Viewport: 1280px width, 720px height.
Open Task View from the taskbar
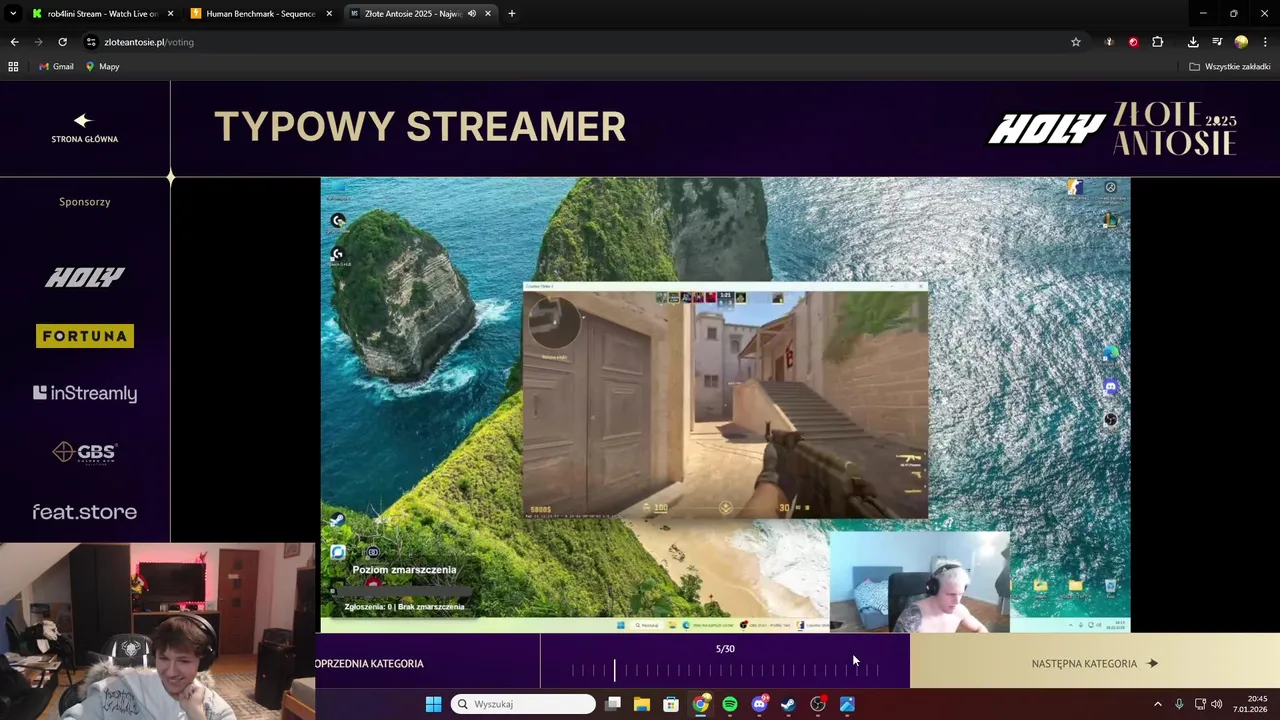(613, 704)
